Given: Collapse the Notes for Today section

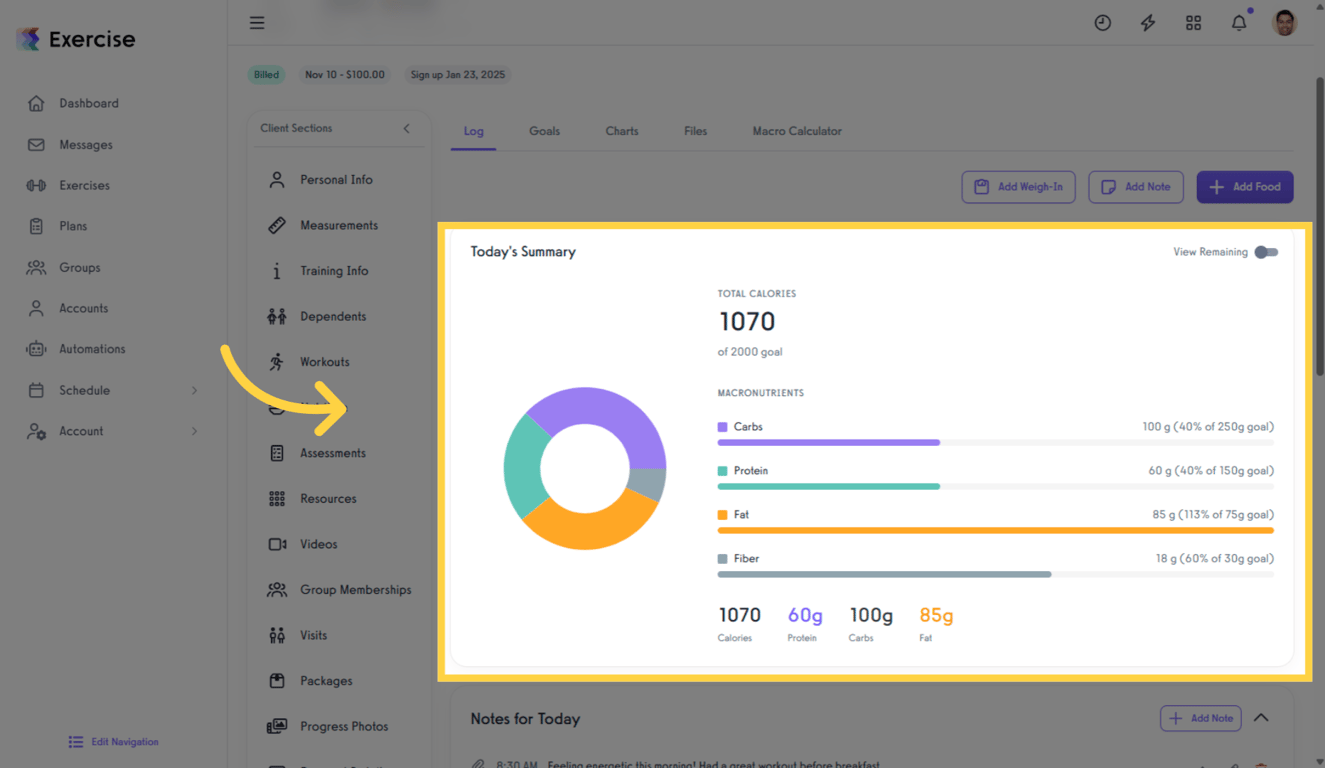Looking at the screenshot, I should pyautogui.click(x=1261, y=718).
